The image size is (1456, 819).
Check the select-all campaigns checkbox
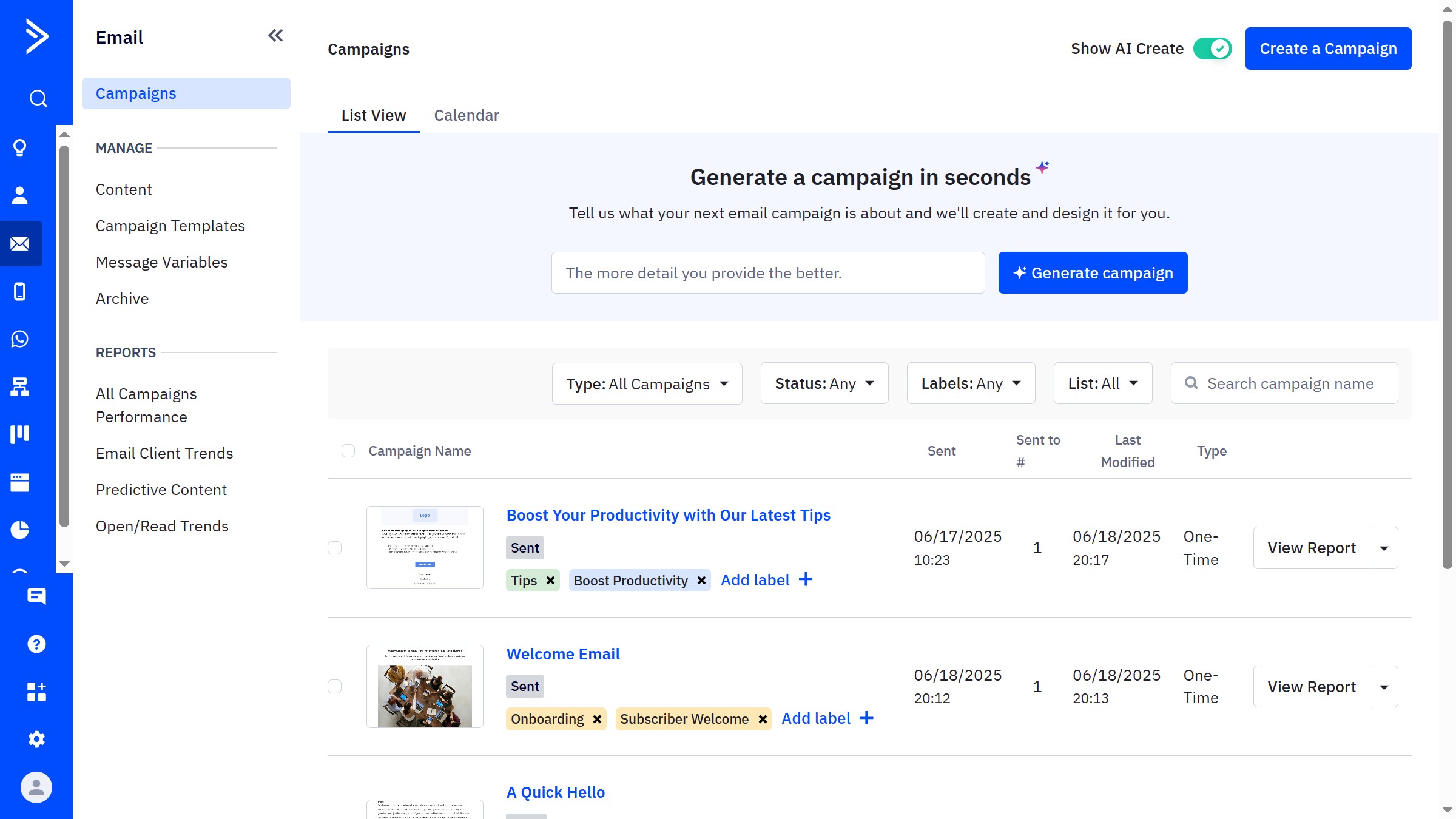pos(348,451)
